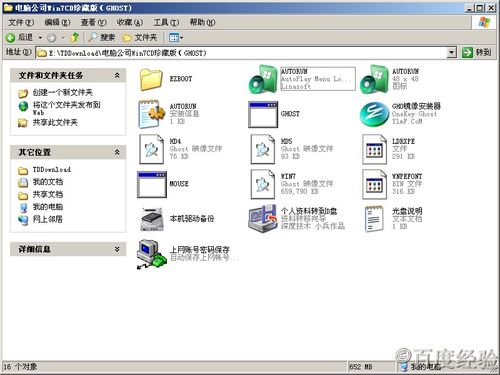Viewport: 500px width, 375px height.
Task: Click the folder icon in window title bar
Action: coord(8,7)
